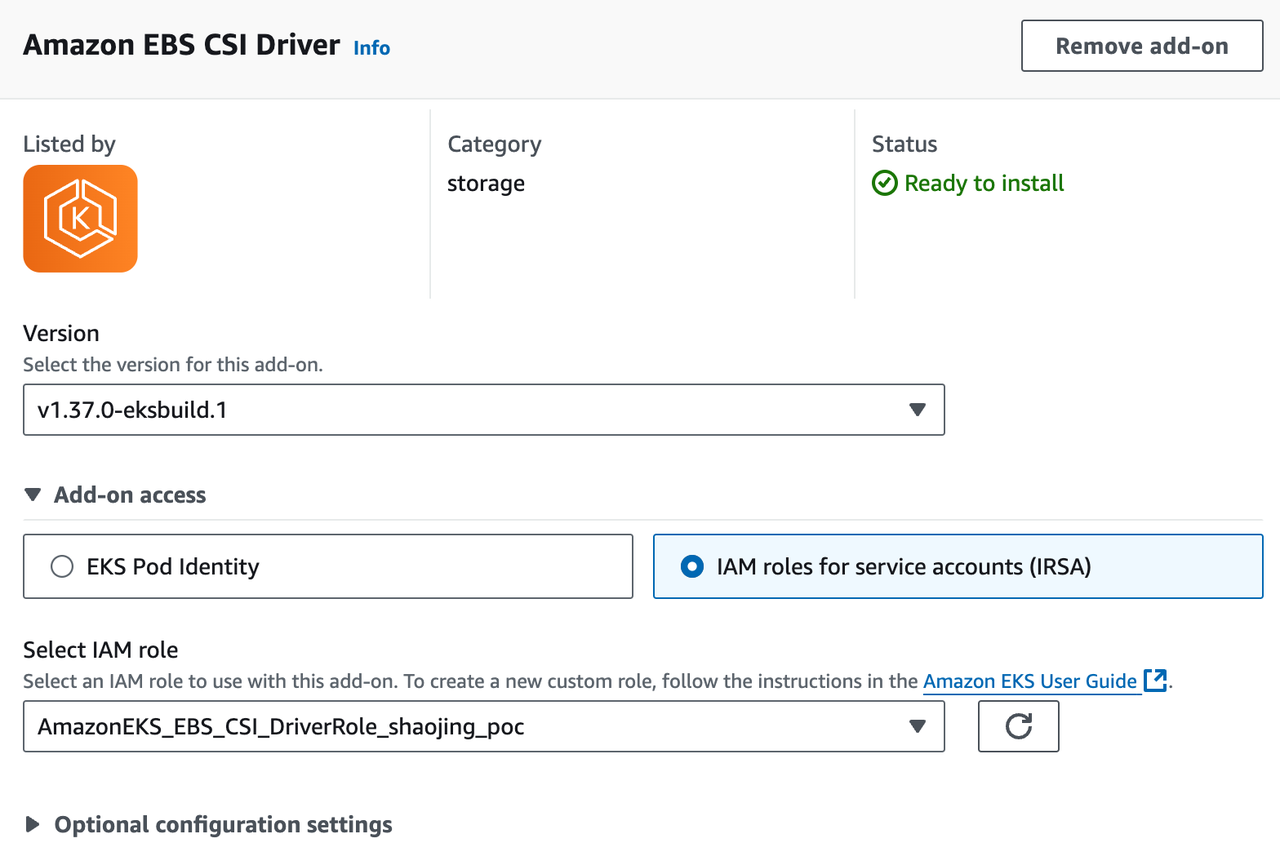
Task: Open the Select IAM role dropdown
Action: (484, 726)
